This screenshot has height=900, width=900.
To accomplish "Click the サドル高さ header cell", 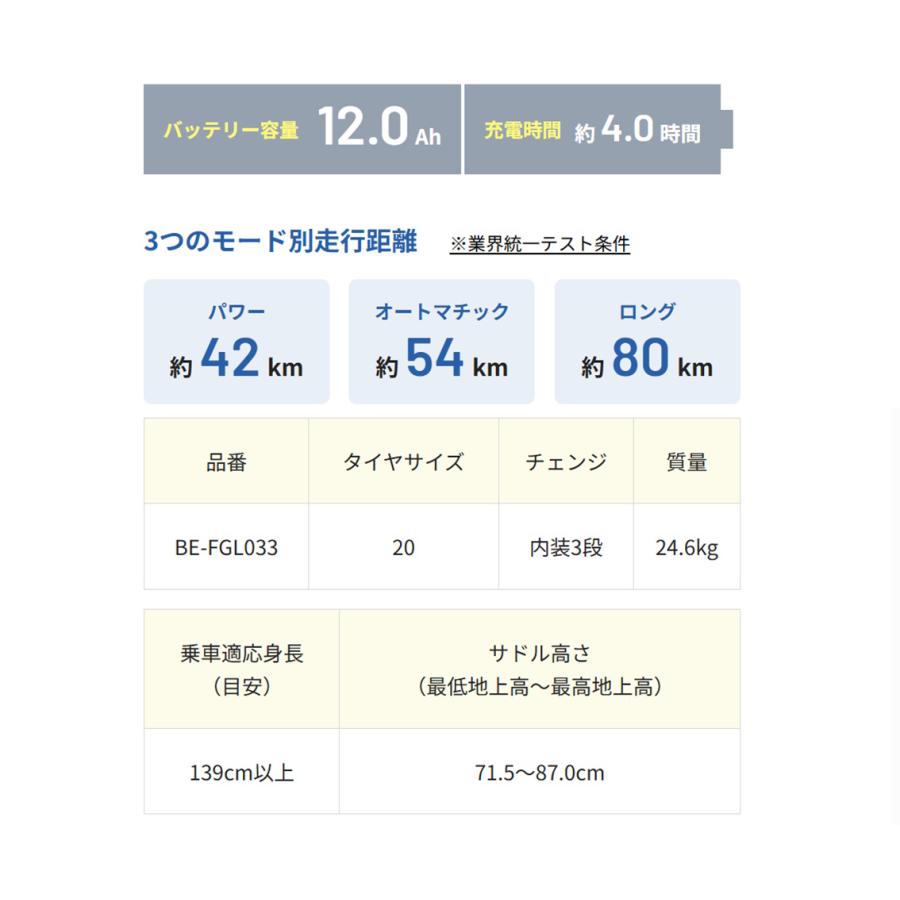I will click(540, 669).
